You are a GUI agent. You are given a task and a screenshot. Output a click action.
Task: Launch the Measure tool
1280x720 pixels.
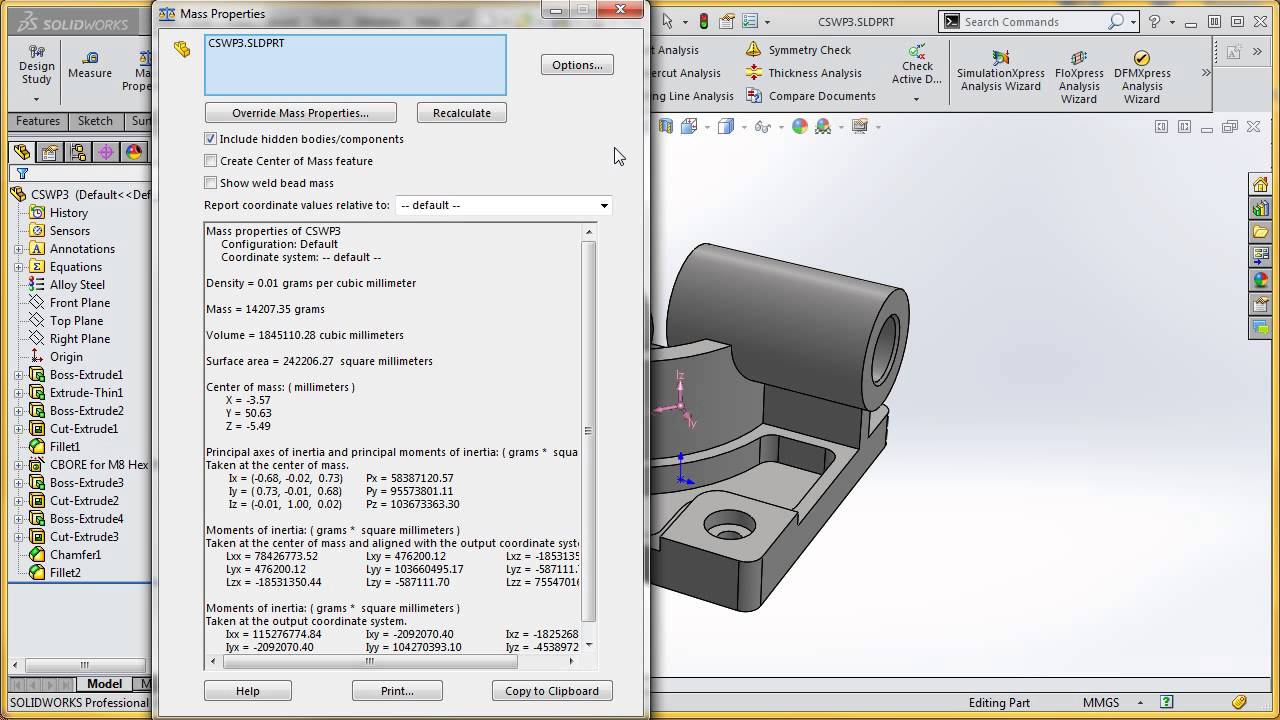[90, 65]
